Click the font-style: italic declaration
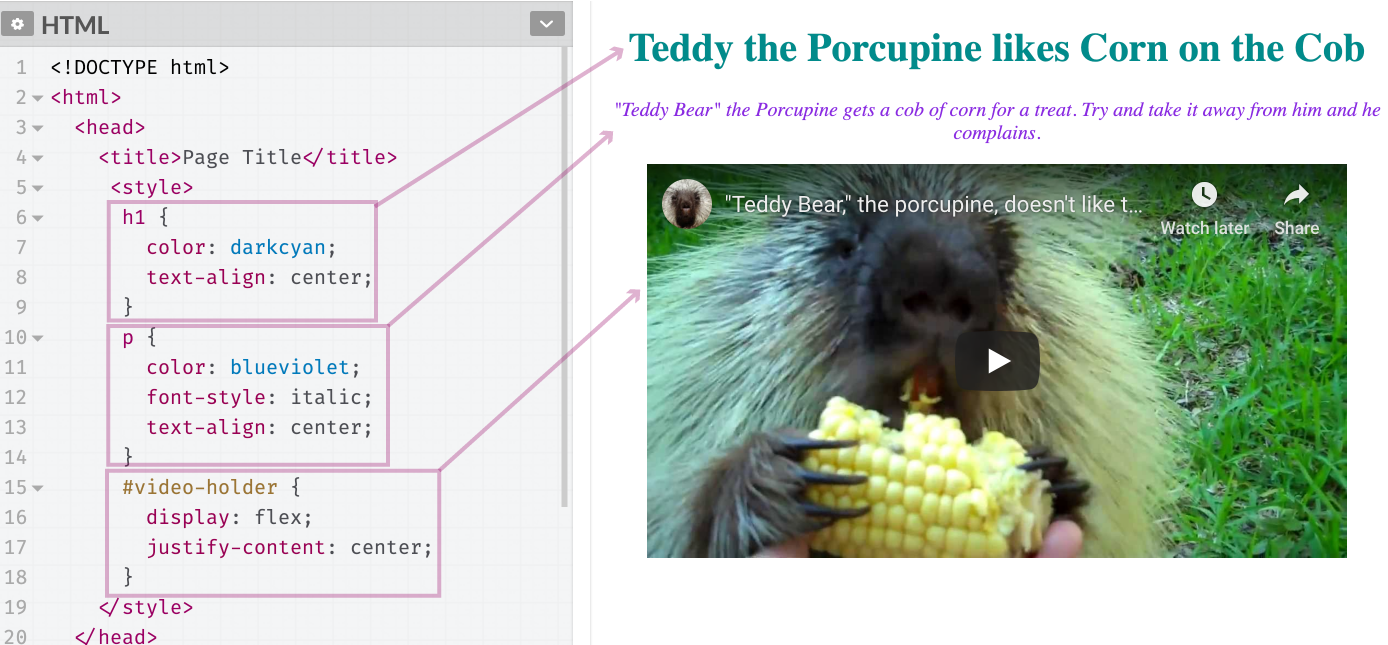The width and height of the screenshot is (1388, 645). [x=259, y=397]
